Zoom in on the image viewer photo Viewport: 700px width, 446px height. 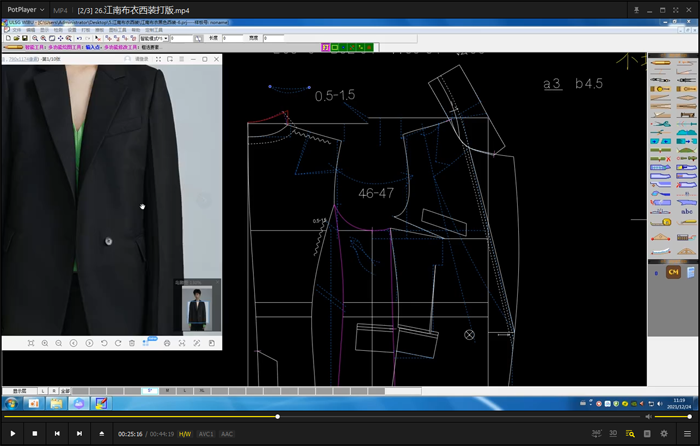tap(45, 343)
